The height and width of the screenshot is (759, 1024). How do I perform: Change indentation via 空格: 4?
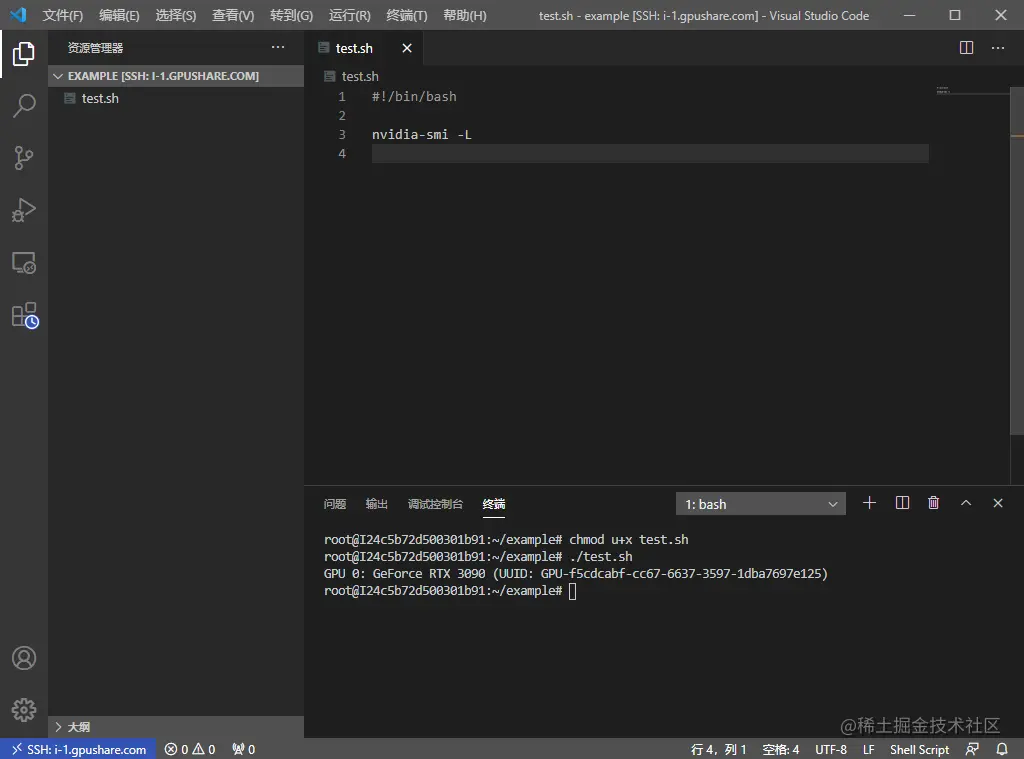(780, 749)
